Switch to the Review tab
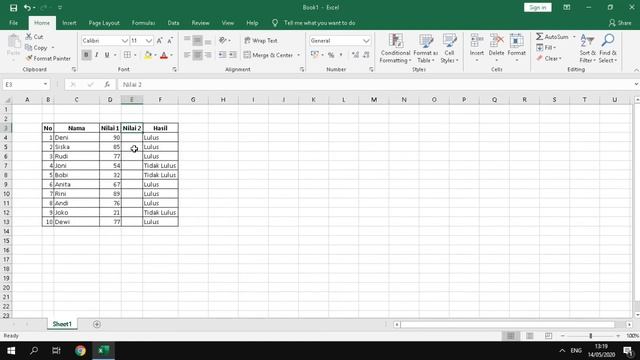The image size is (640, 360). coord(200,23)
